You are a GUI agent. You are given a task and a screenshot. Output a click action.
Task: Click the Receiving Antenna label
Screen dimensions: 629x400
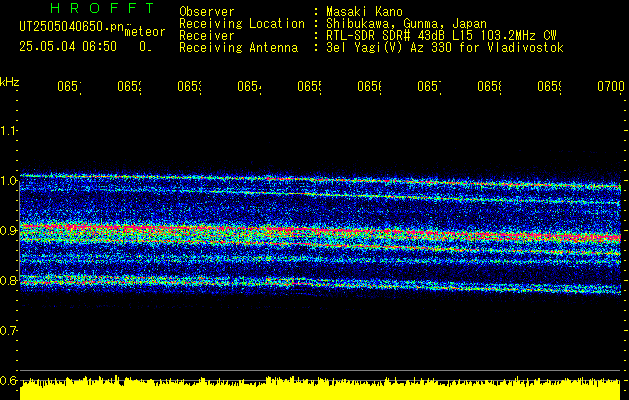click(x=238, y=48)
